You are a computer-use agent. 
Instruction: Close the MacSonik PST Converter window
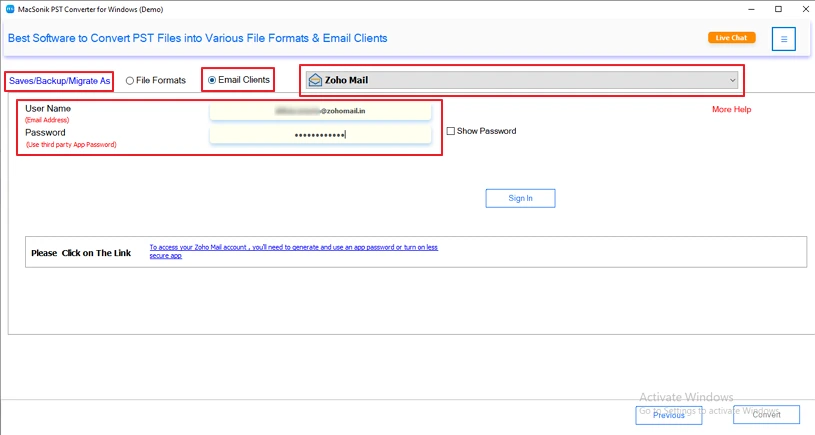click(805, 9)
